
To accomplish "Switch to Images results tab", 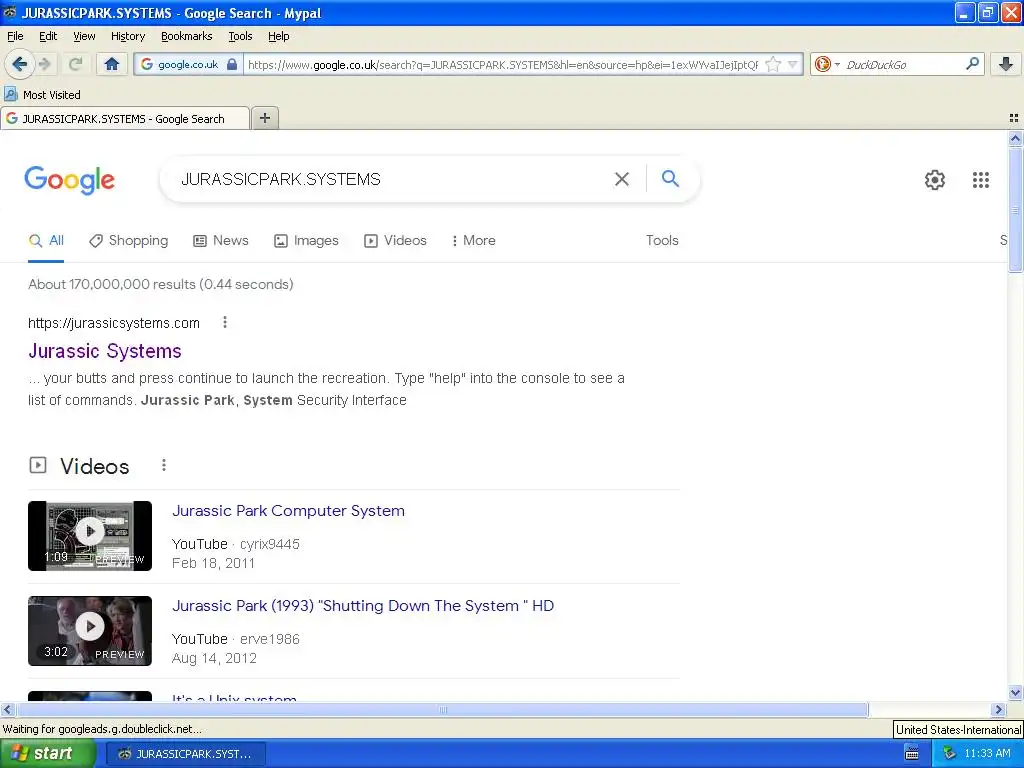I will tap(306, 240).
